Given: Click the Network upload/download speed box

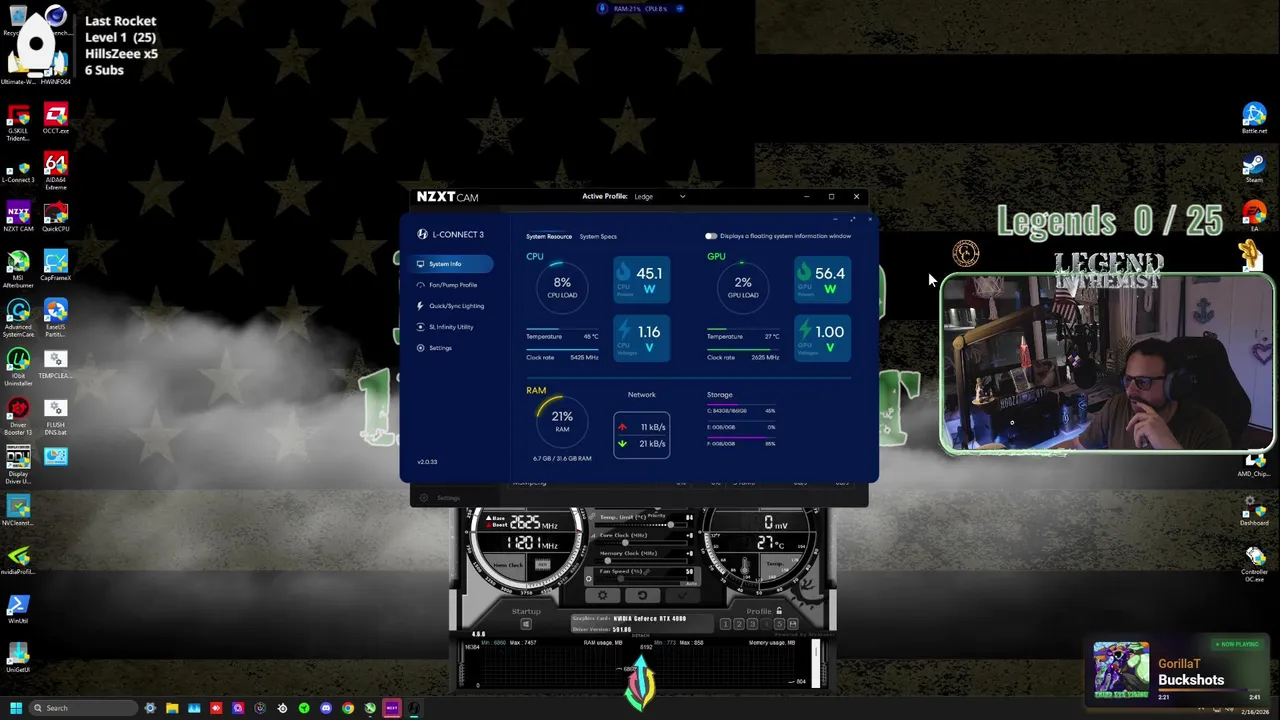Looking at the screenshot, I should 641,435.
